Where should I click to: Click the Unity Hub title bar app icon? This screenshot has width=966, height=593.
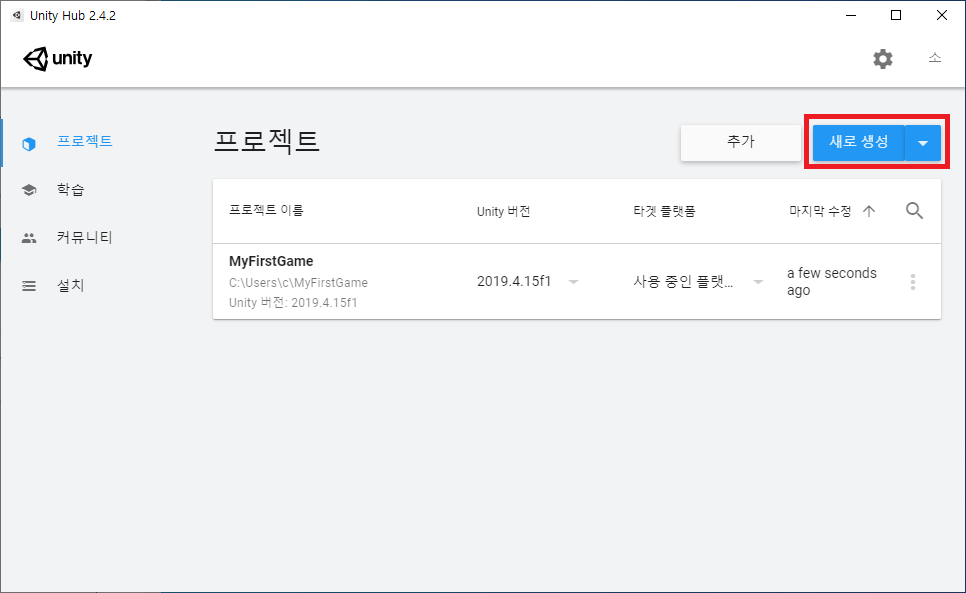pyautogui.click(x=17, y=15)
